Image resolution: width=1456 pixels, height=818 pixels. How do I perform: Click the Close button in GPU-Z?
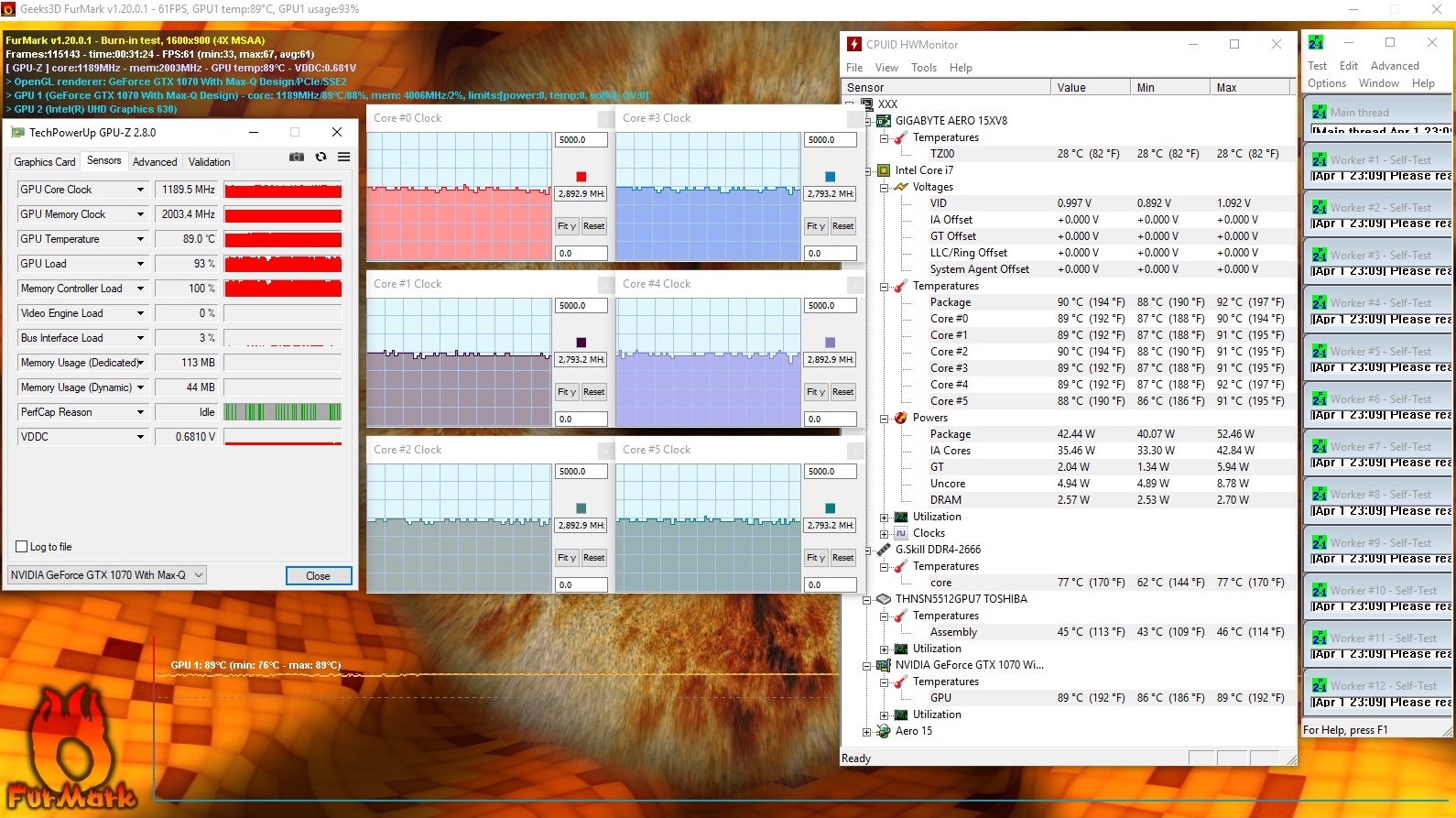click(319, 575)
